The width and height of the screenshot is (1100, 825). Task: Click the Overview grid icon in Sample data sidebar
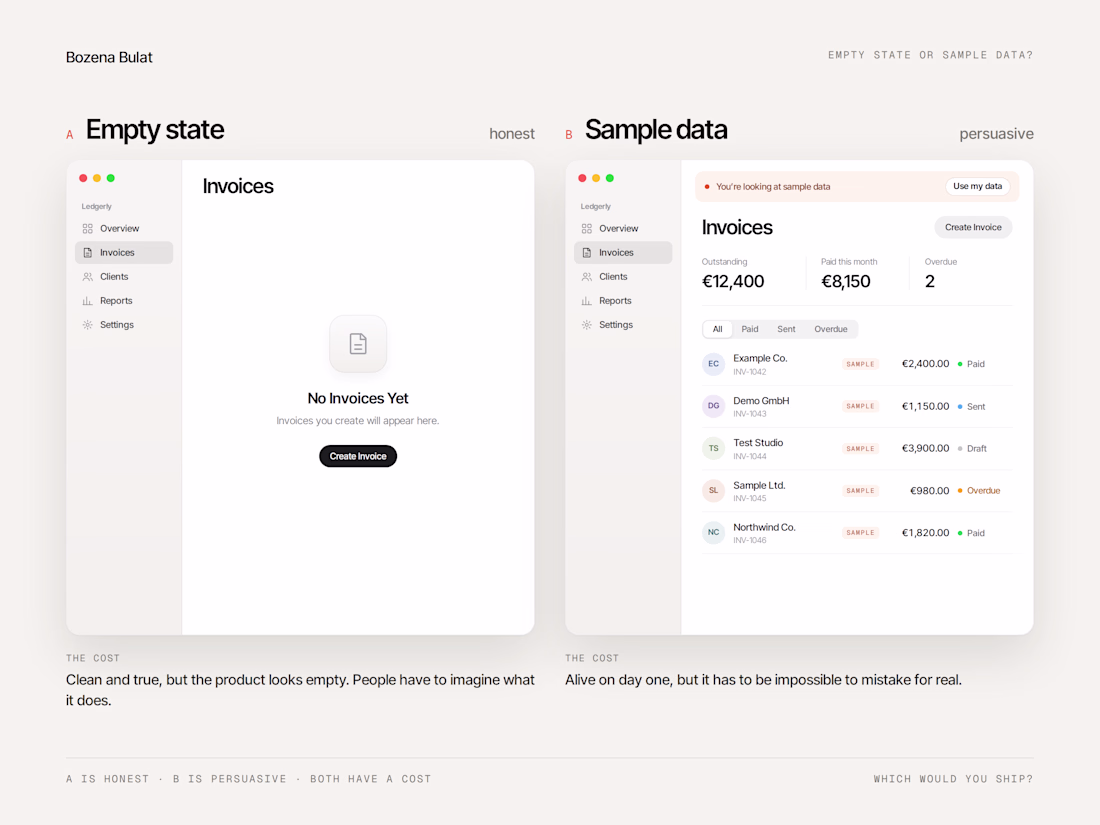tap(587, 229)
